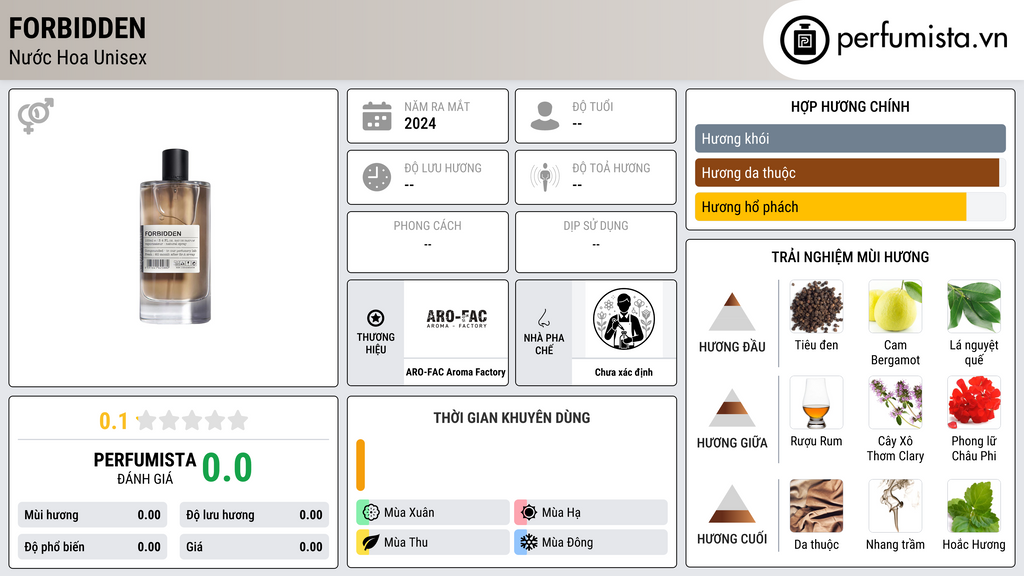Select the Lá nguyệt quế note image
Screen dimensions: 1024x576
(974, 306)
